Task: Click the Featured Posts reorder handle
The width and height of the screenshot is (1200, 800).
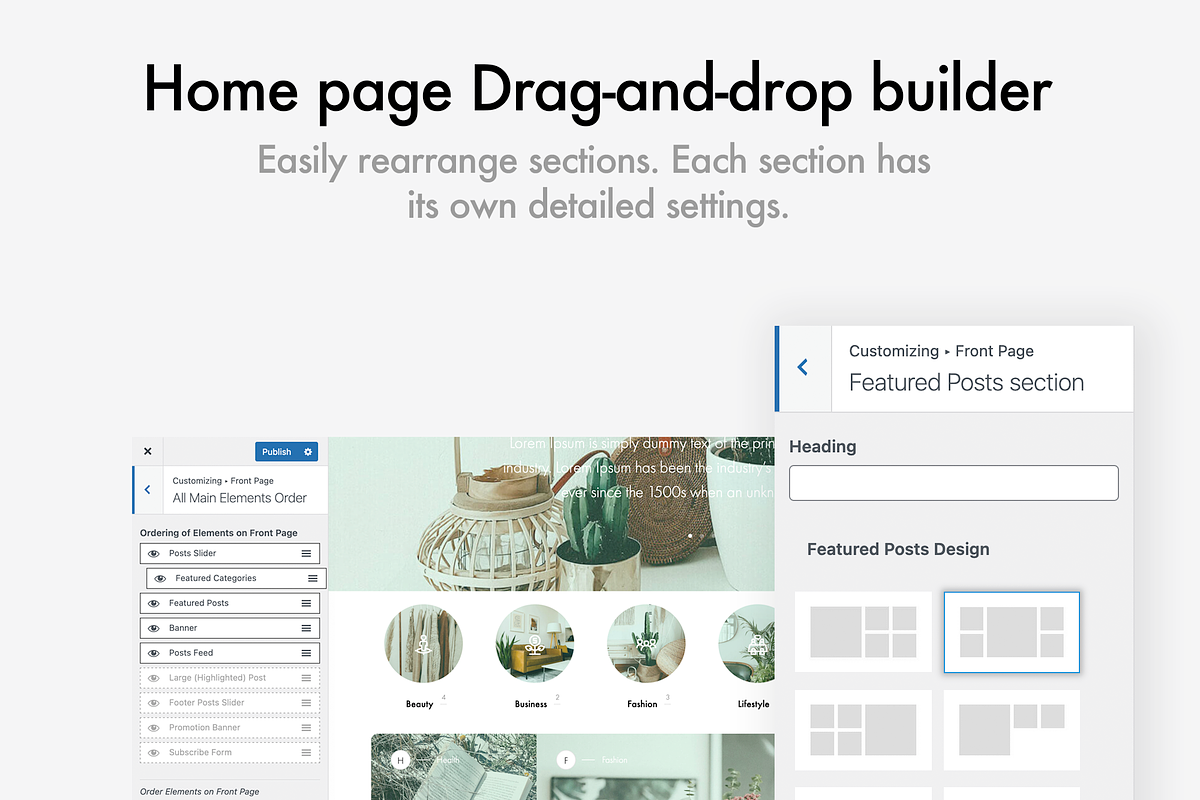Action: point(306,603)
